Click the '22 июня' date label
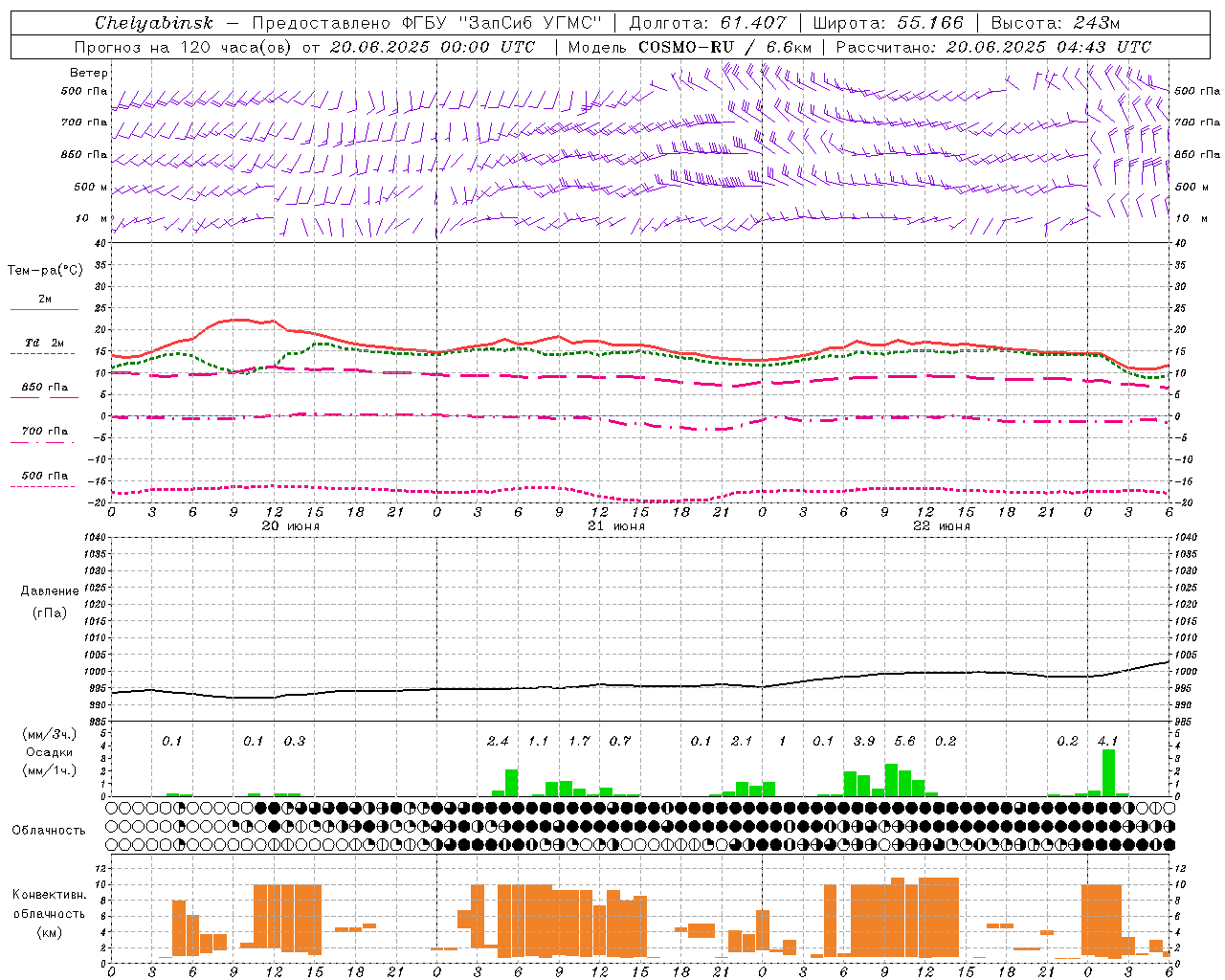Screen dimensions: 1225x980 click(942, 526)
